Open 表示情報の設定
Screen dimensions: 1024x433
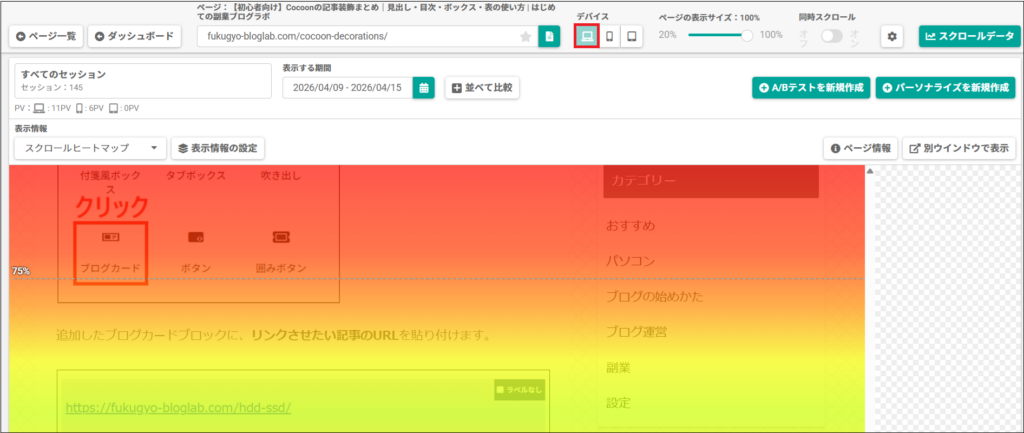(x=218, y=148)
